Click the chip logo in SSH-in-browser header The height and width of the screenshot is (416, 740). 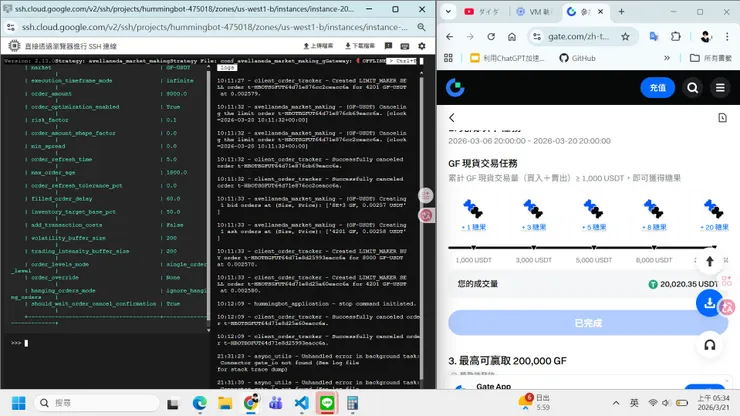[14, 46]
